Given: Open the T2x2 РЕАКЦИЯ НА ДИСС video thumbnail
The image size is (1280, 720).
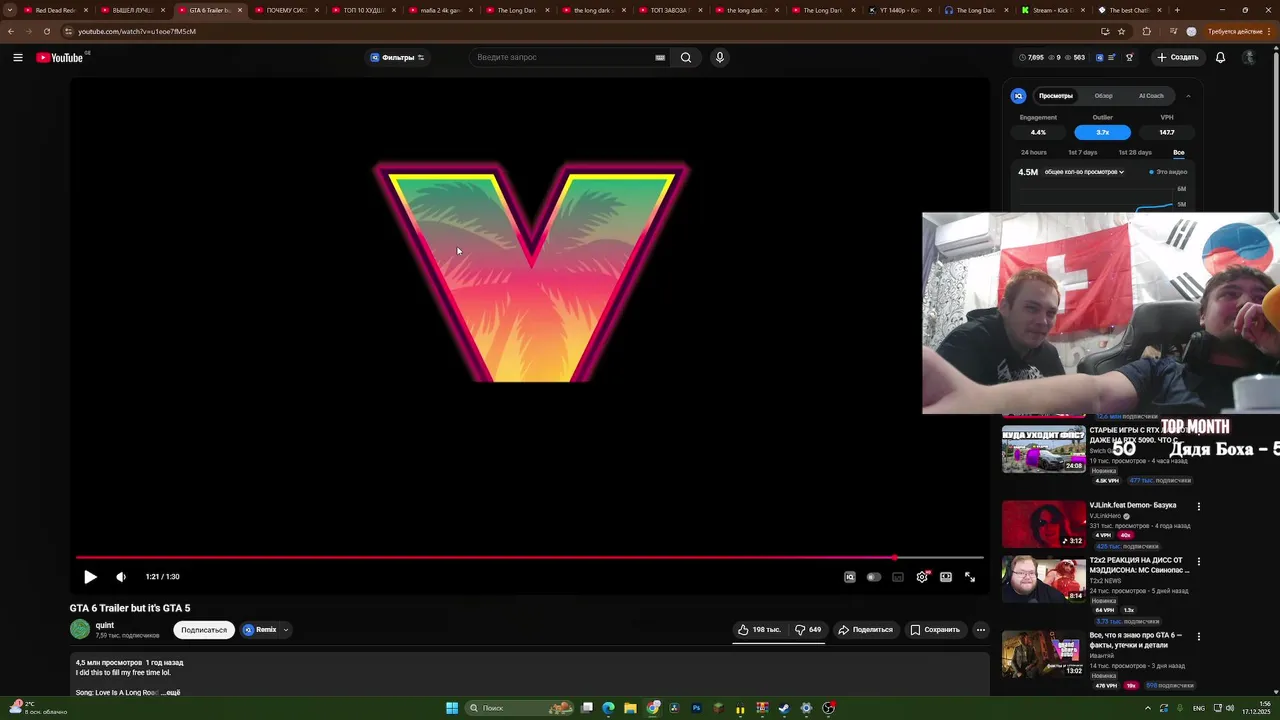Looking at the screenshot, I should pyautogui.click(x=1044, y=579).
